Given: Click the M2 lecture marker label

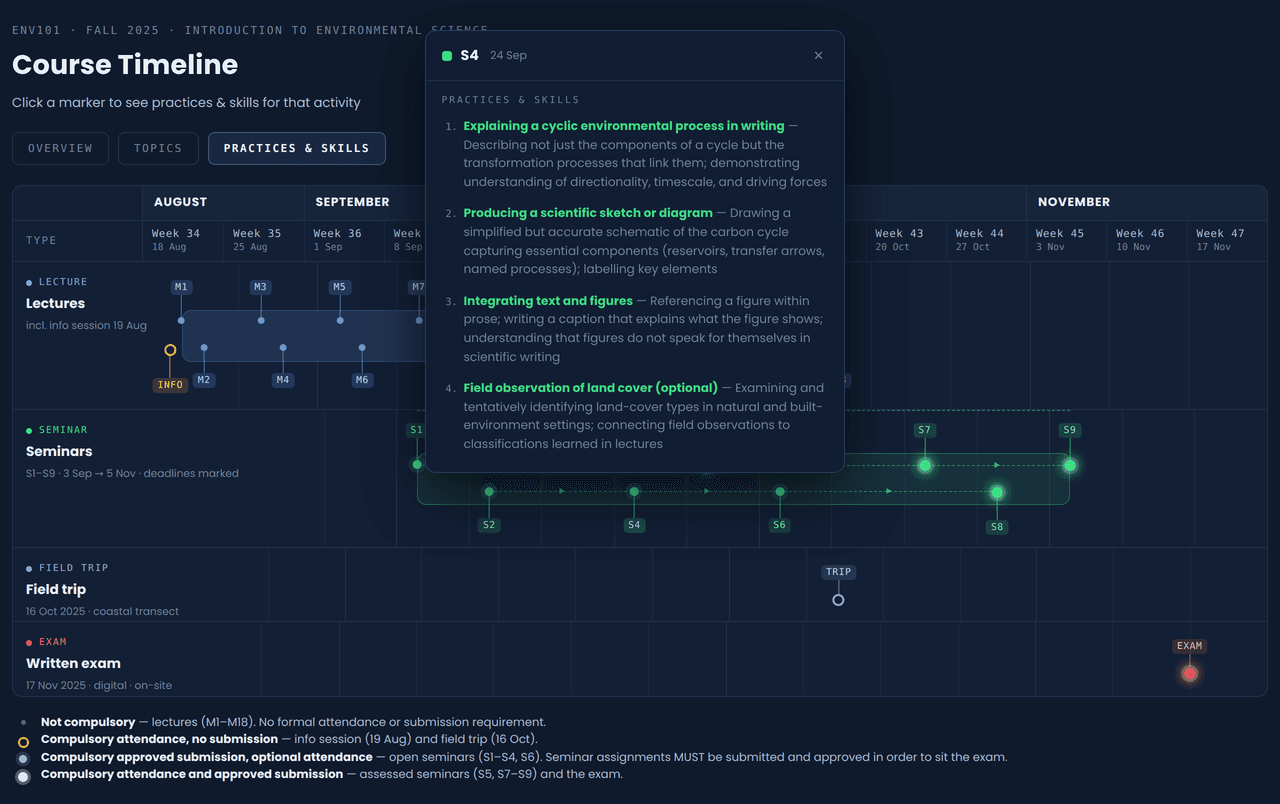Looking at the screenshot, I should pos(204,380).
